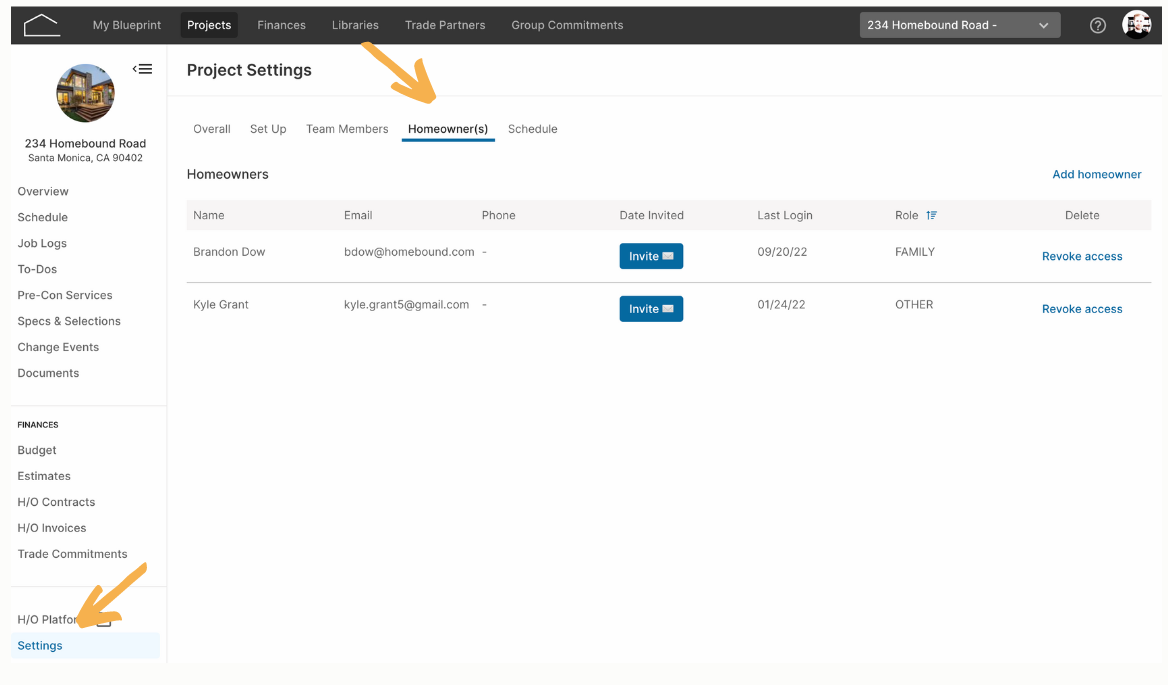The height and width of the screenshot is (685, 1168).
Task: Sort homeowners by the Role sort icon
Action: click(931, 215)
